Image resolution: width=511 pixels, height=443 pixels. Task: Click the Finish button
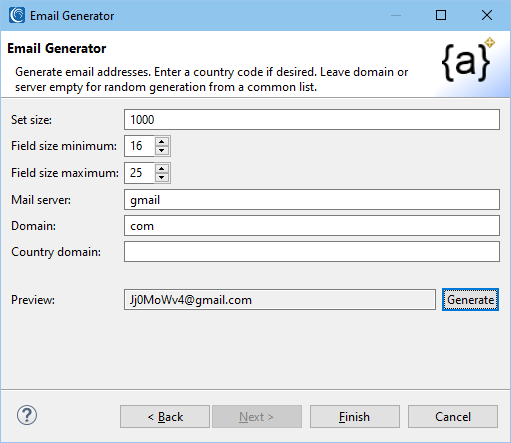click(x=355, y=417)
